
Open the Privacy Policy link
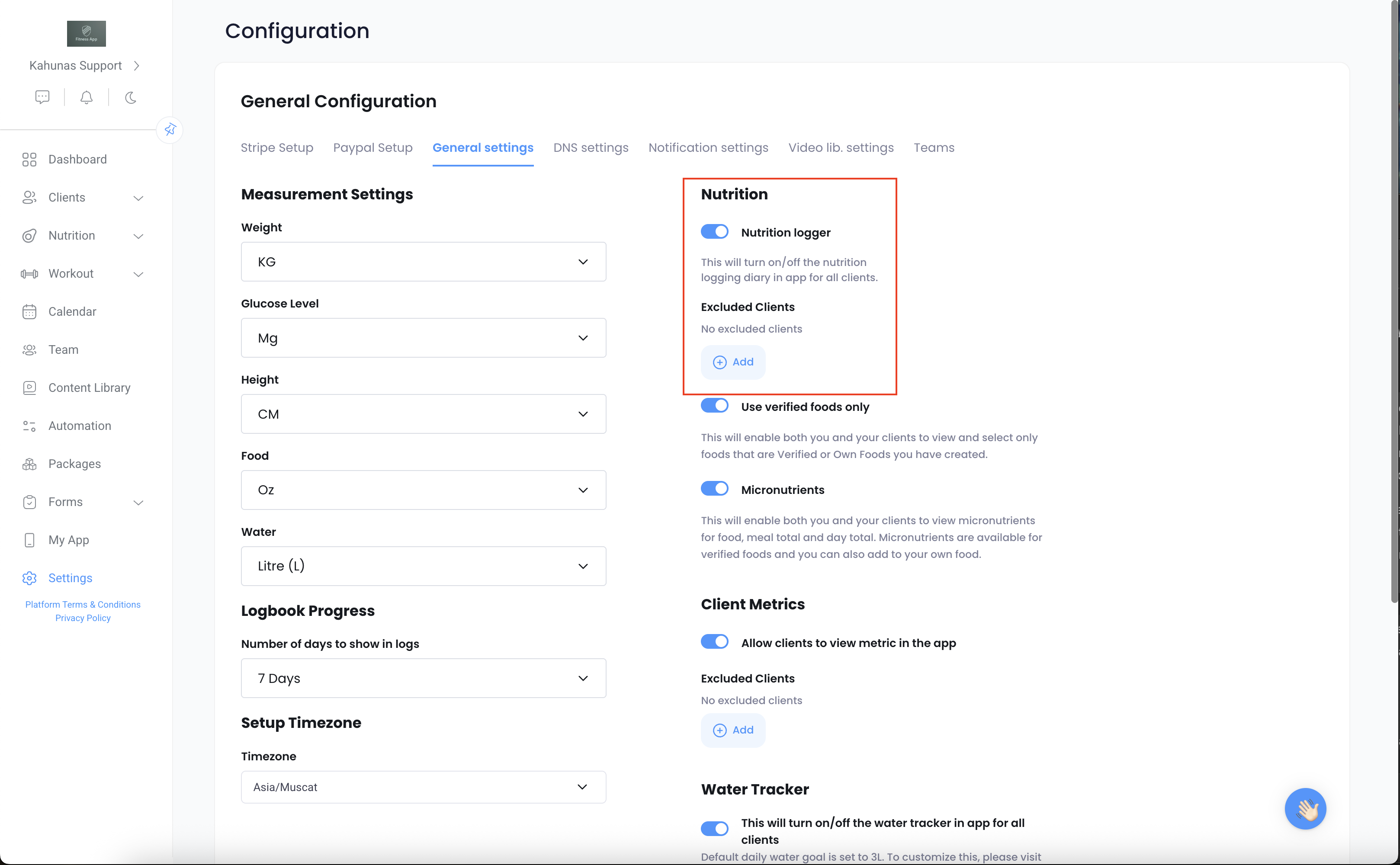(83, 618)
